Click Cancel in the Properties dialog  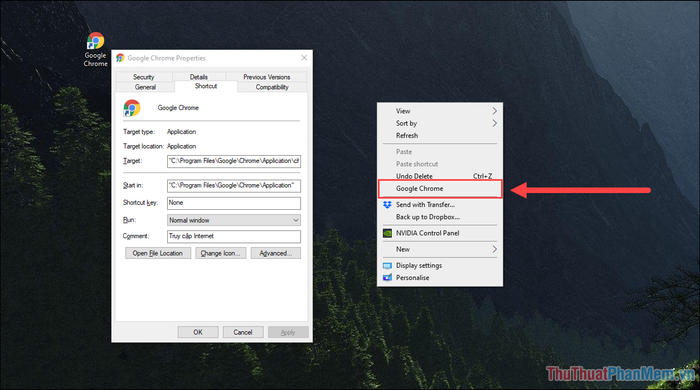coord(243,332)
